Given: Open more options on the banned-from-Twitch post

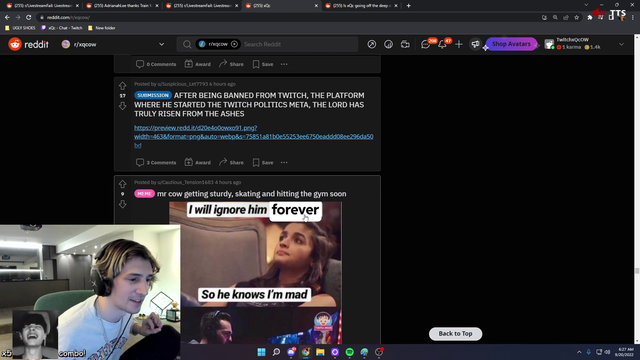Looking at the screenshot, I should (x=284, y=162).
